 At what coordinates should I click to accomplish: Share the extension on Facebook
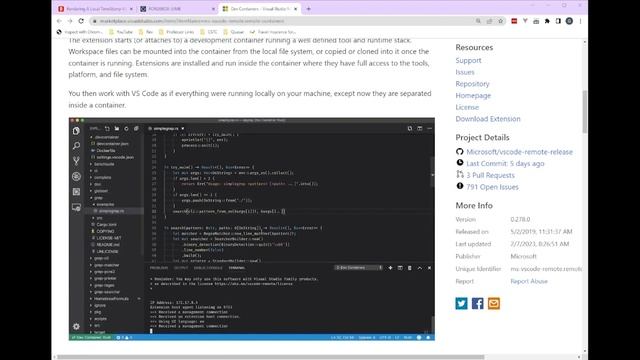pyautogui.click(x=478, y=303)
